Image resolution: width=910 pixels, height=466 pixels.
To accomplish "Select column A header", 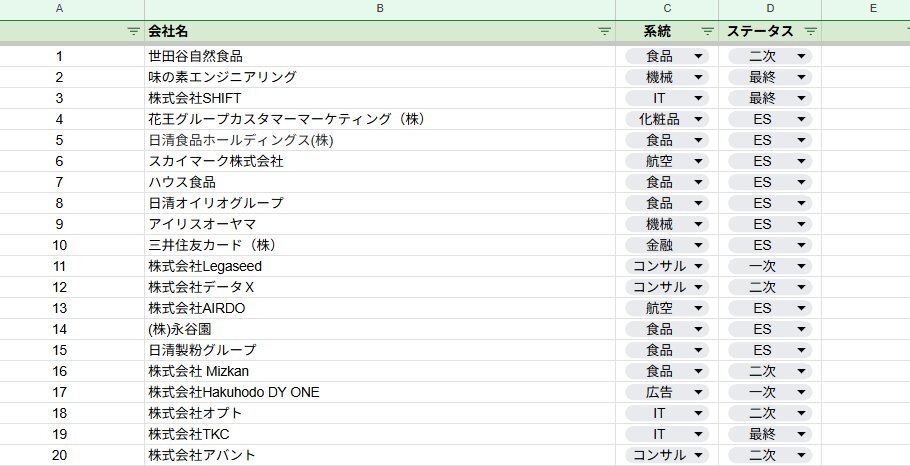I will click(59, 9).
